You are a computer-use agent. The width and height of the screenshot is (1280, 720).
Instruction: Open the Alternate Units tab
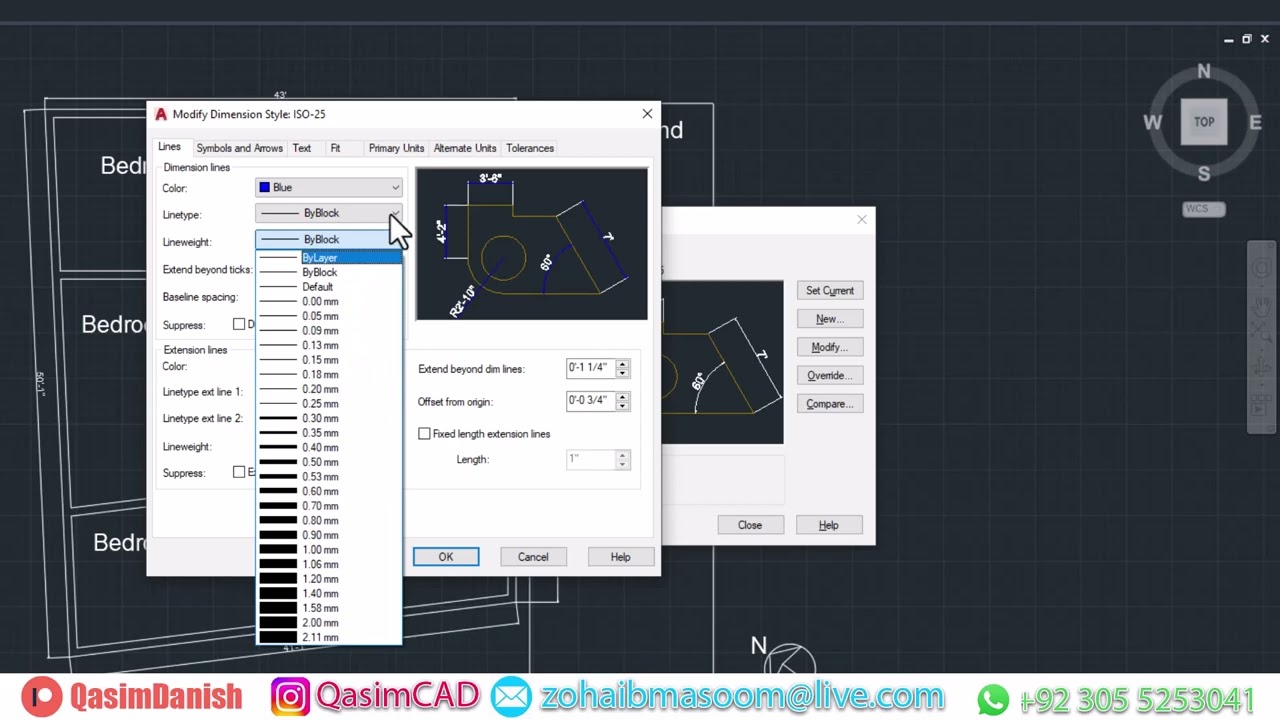465,148
